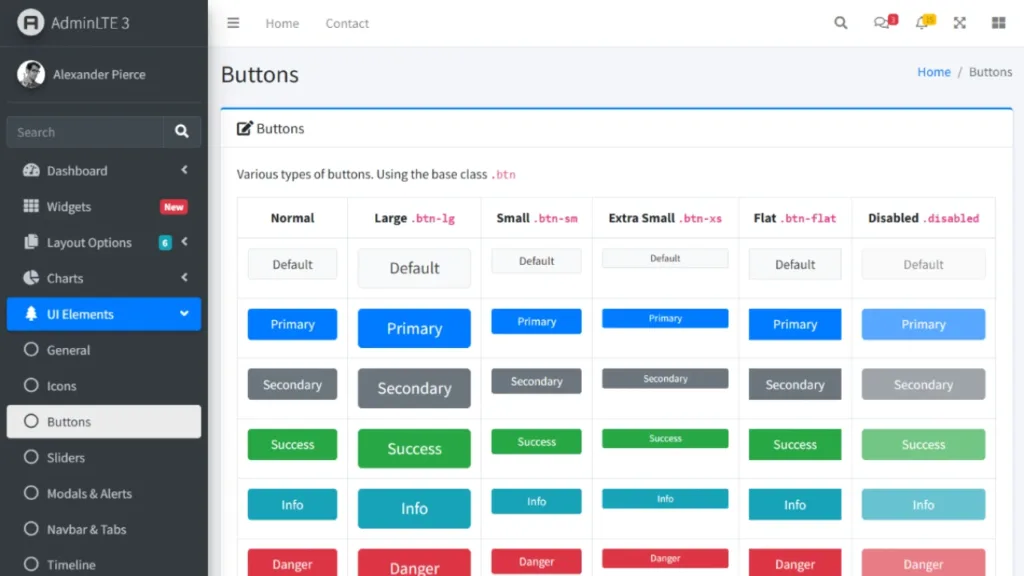The height and width of the screenshot is (576, 1024).
Task: Enter fullscreen via the expand icon
Action: click(959, 22)
